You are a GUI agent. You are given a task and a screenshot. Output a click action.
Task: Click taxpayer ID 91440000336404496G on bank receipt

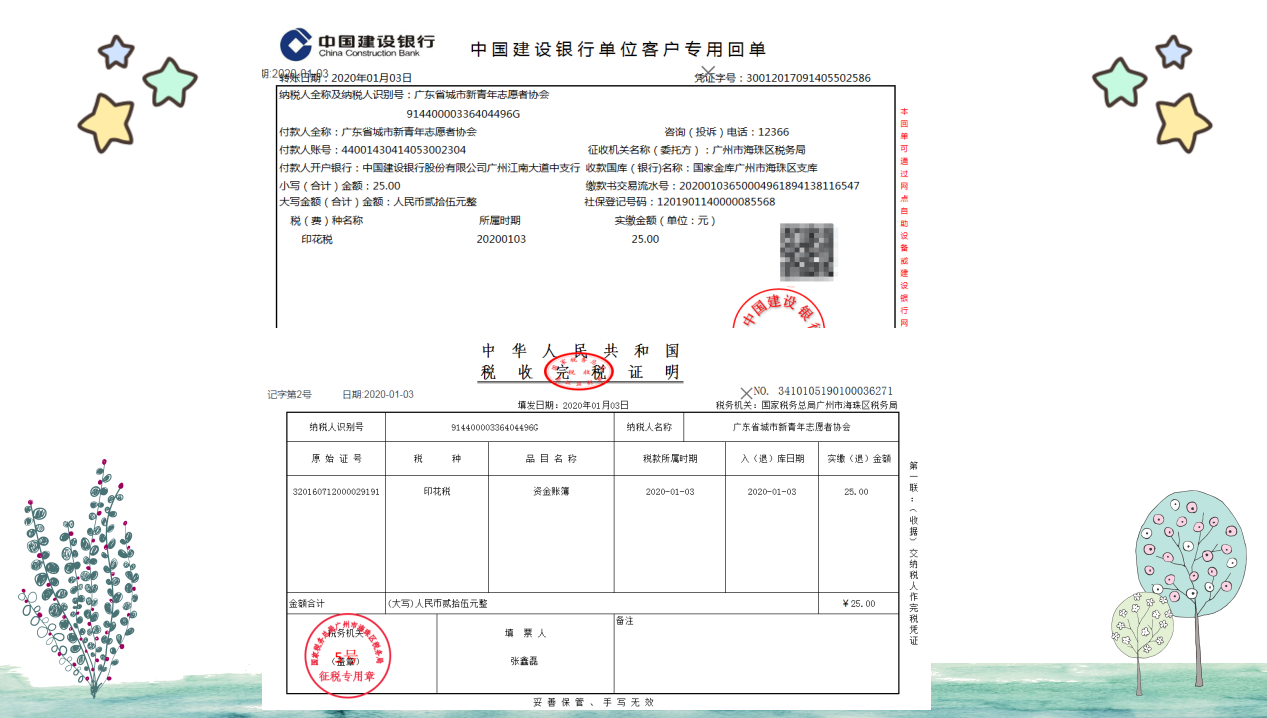(463, 113)
